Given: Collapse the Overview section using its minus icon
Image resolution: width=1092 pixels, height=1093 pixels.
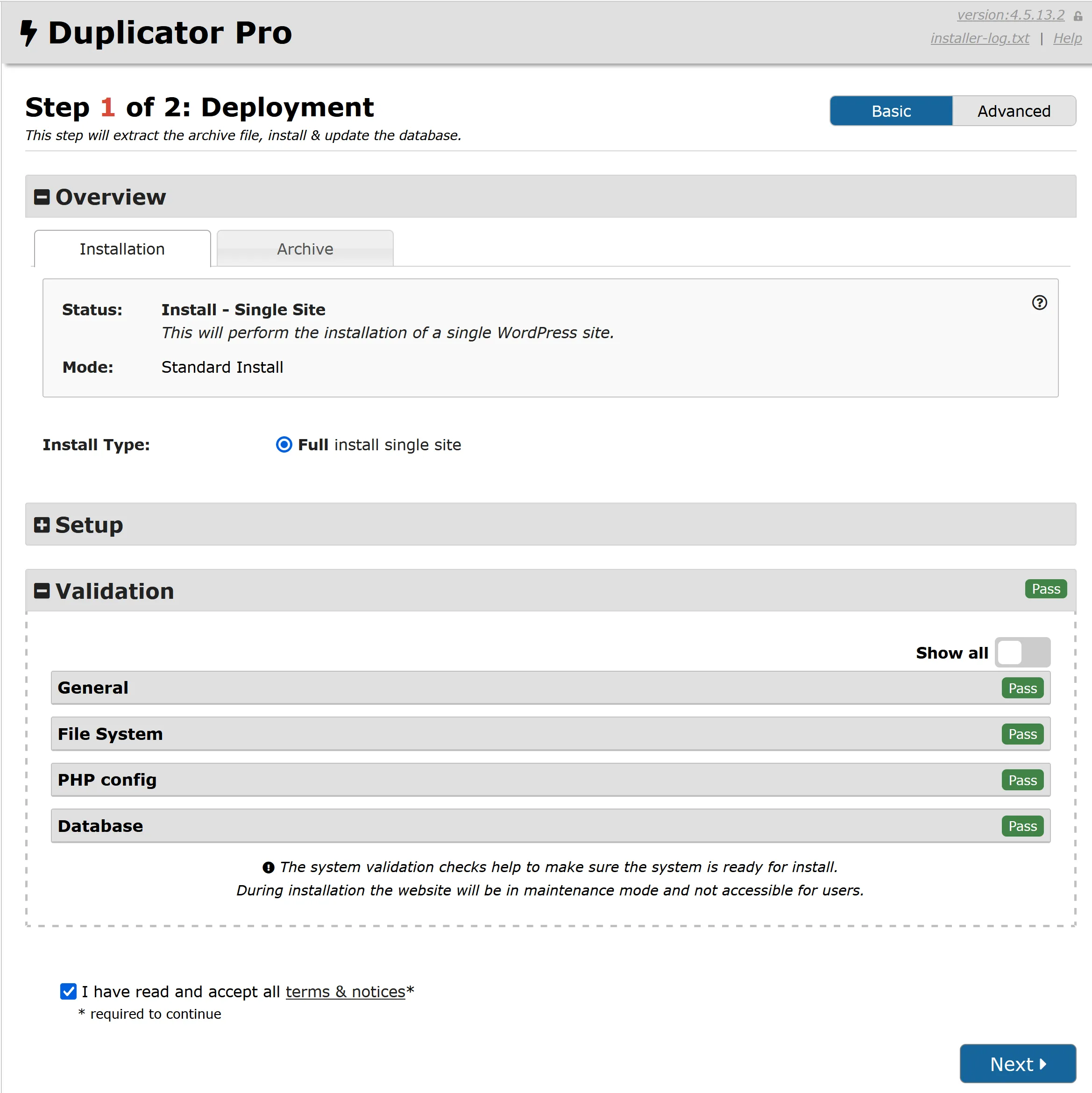Looking at the screenshot, I should tap(42, 196).
